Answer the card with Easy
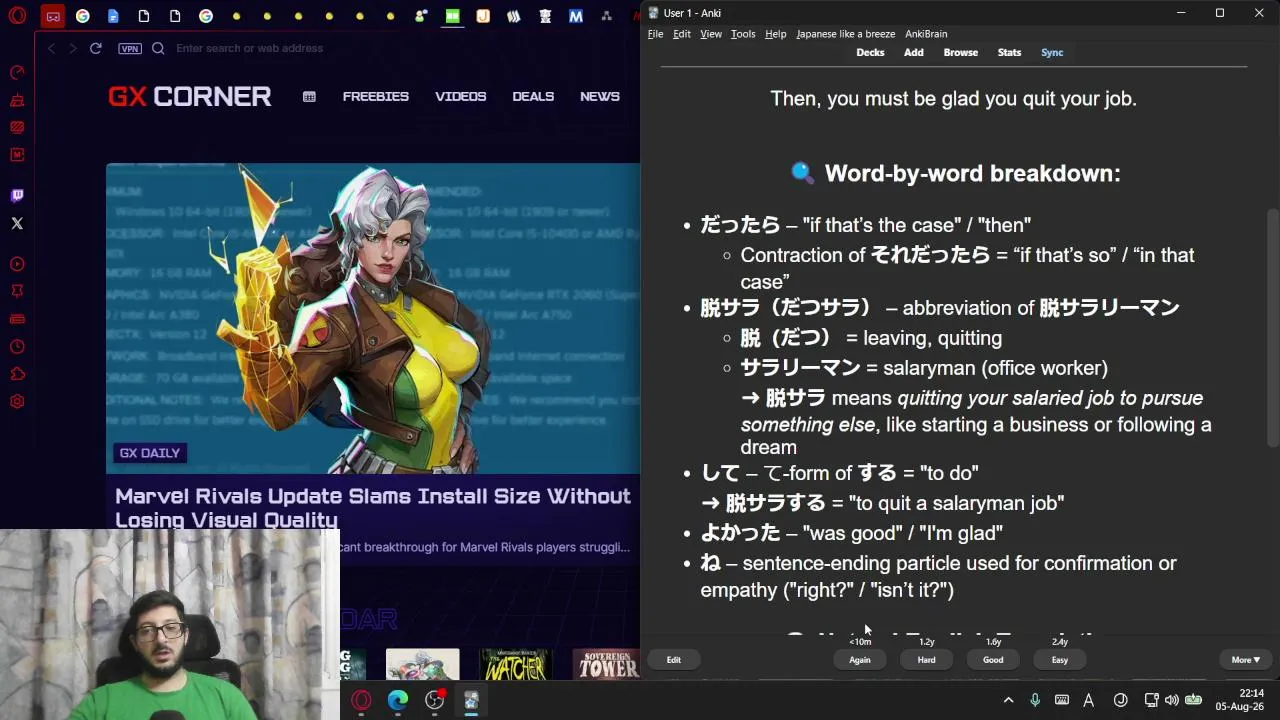Viewport: 1280px width, 720px height. pos(1060,660)
